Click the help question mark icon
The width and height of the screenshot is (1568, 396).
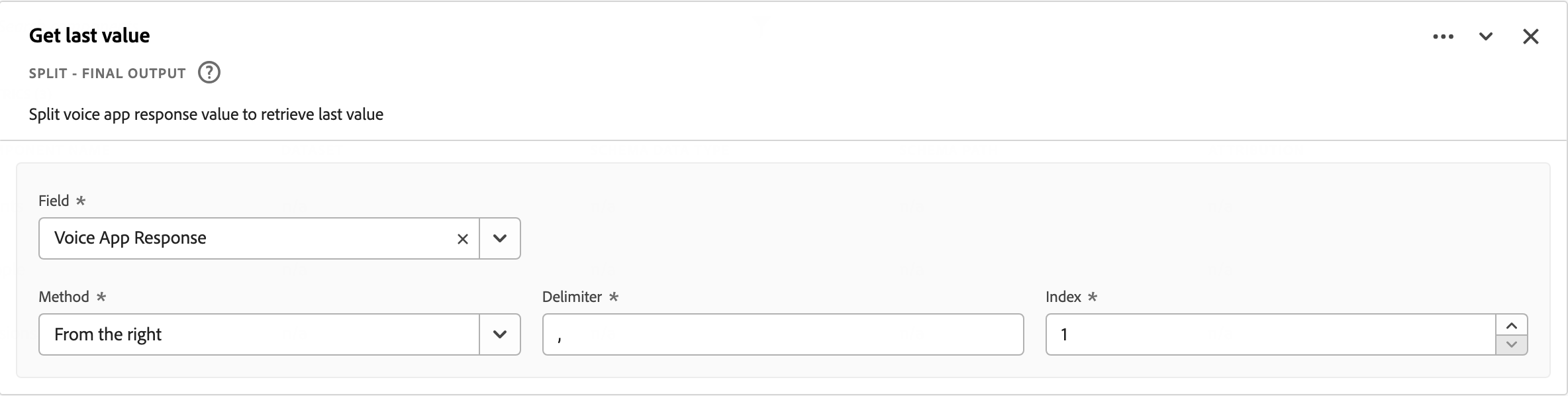click(209, 72)
